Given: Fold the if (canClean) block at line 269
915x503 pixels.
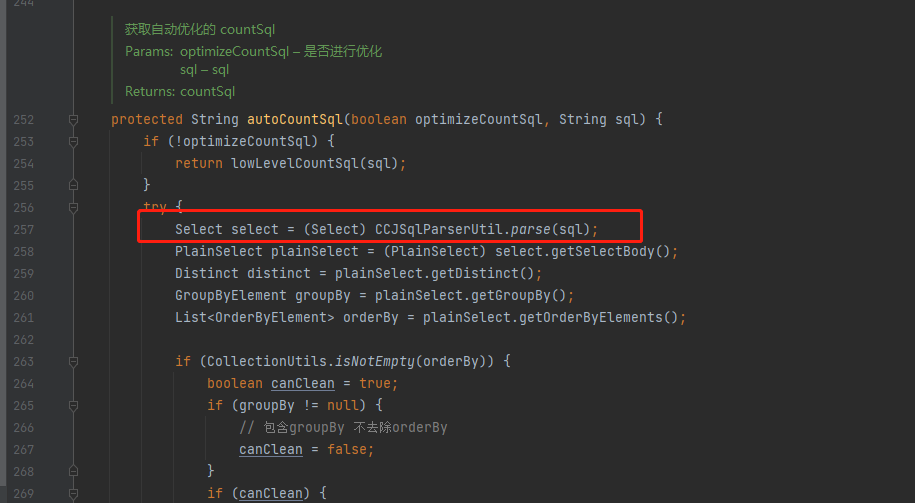Looking at the screenshot, I should (74, 494).
